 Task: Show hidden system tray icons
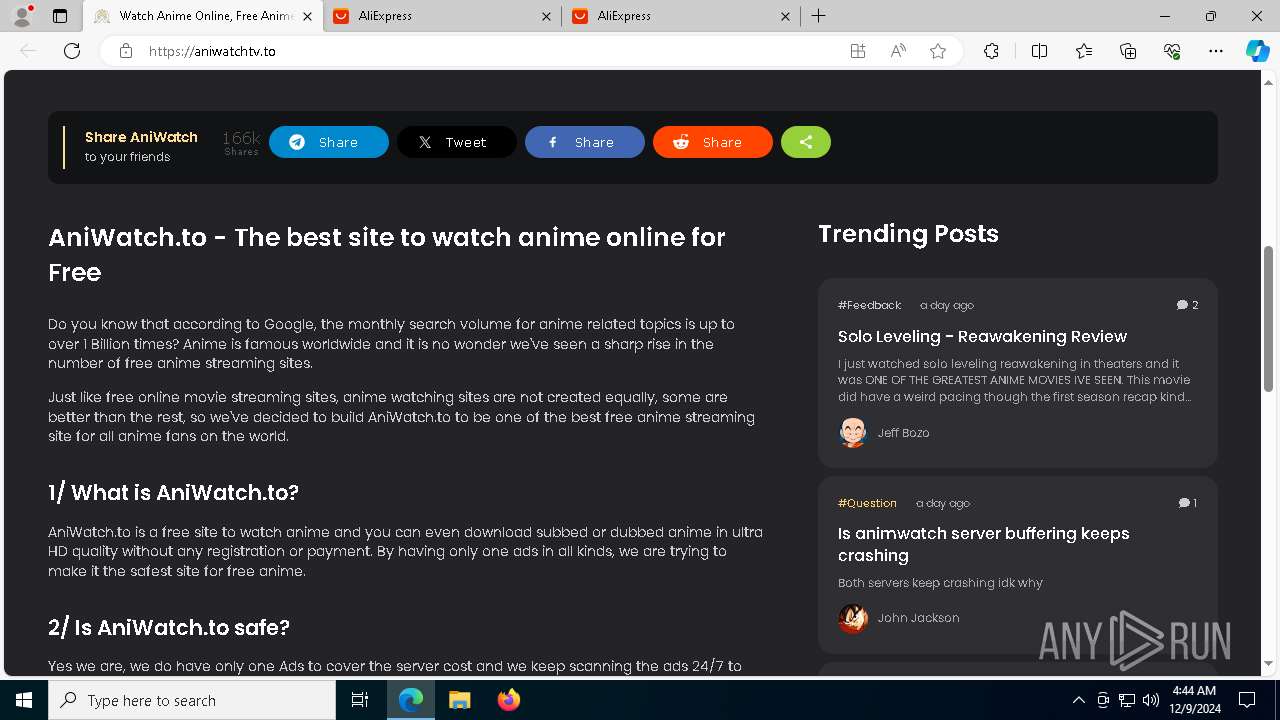pyautogui.click(x=1078, y=700)
